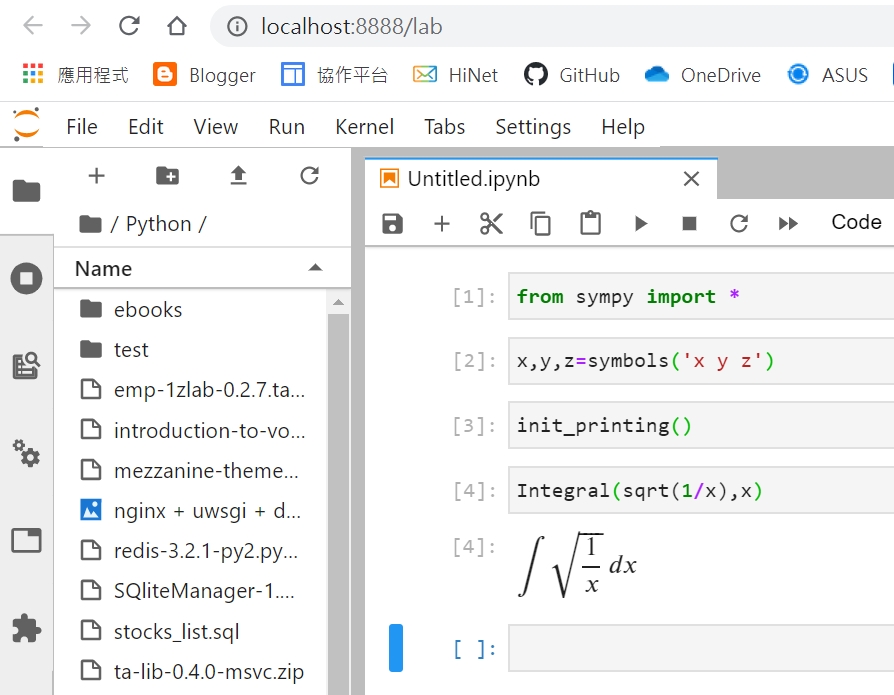
Task: Refresh the file list
Action: [x=310, y=176]
